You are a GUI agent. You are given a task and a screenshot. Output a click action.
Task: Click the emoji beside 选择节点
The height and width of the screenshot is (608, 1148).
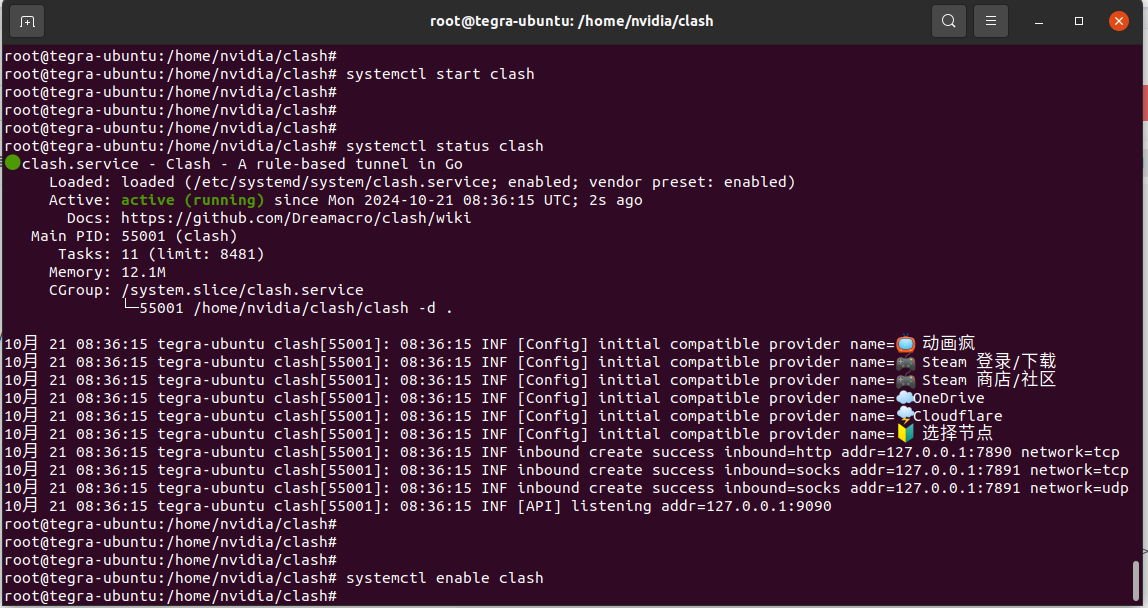pos(905,434)
